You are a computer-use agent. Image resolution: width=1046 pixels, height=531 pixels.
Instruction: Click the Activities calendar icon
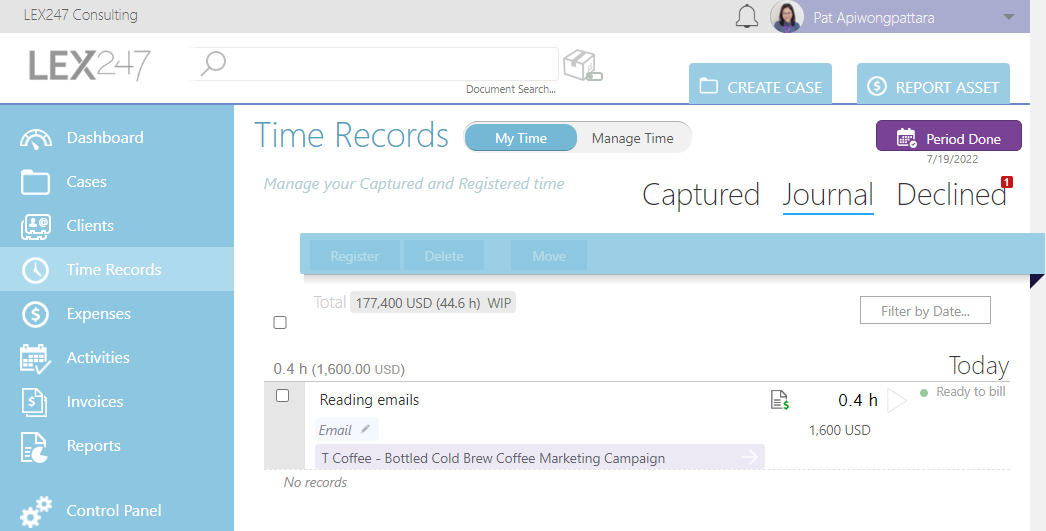[35, 358]
